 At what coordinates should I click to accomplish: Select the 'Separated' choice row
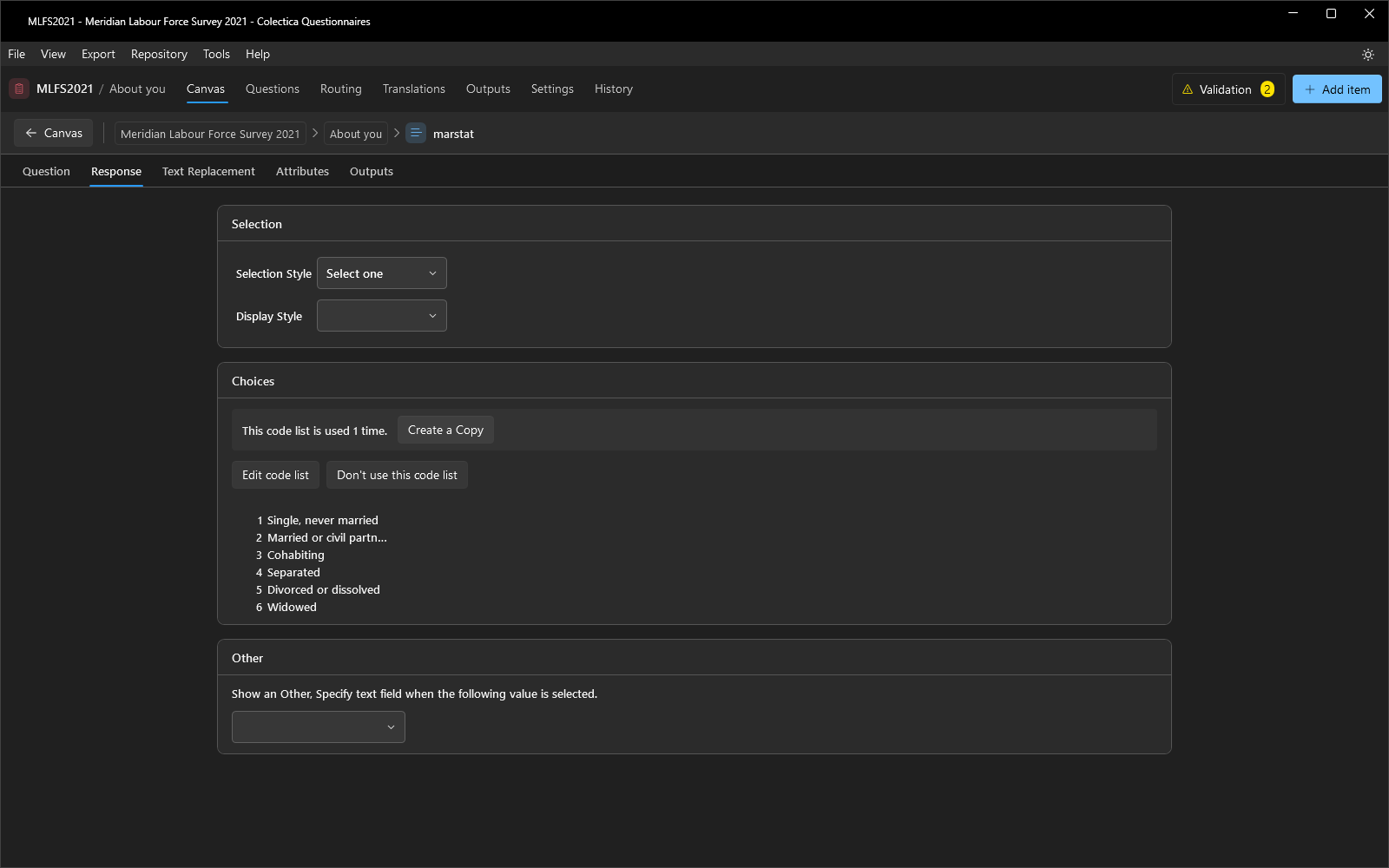click(288, 572)
